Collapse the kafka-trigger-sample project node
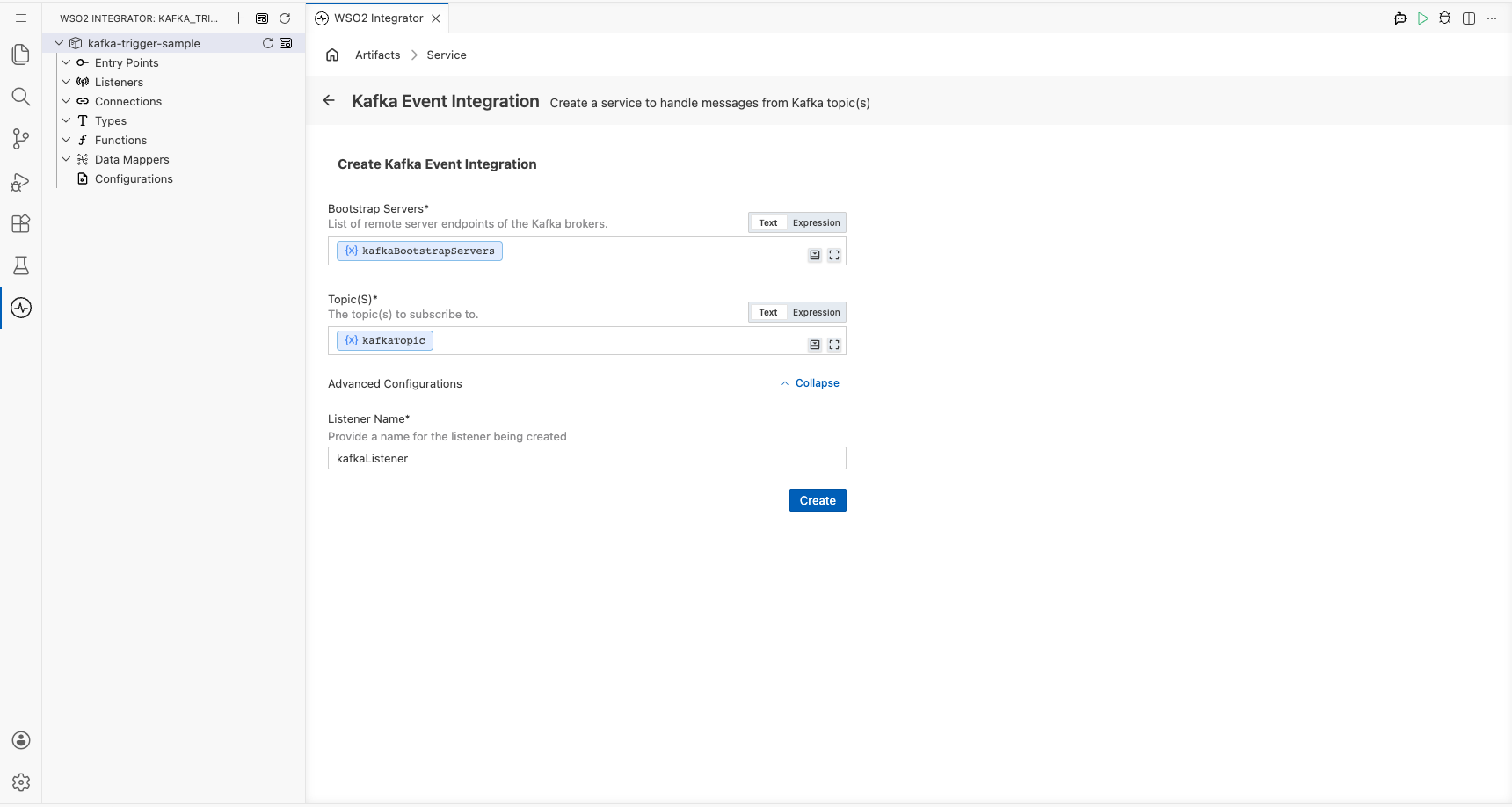1512x807 pixels. 59,43
